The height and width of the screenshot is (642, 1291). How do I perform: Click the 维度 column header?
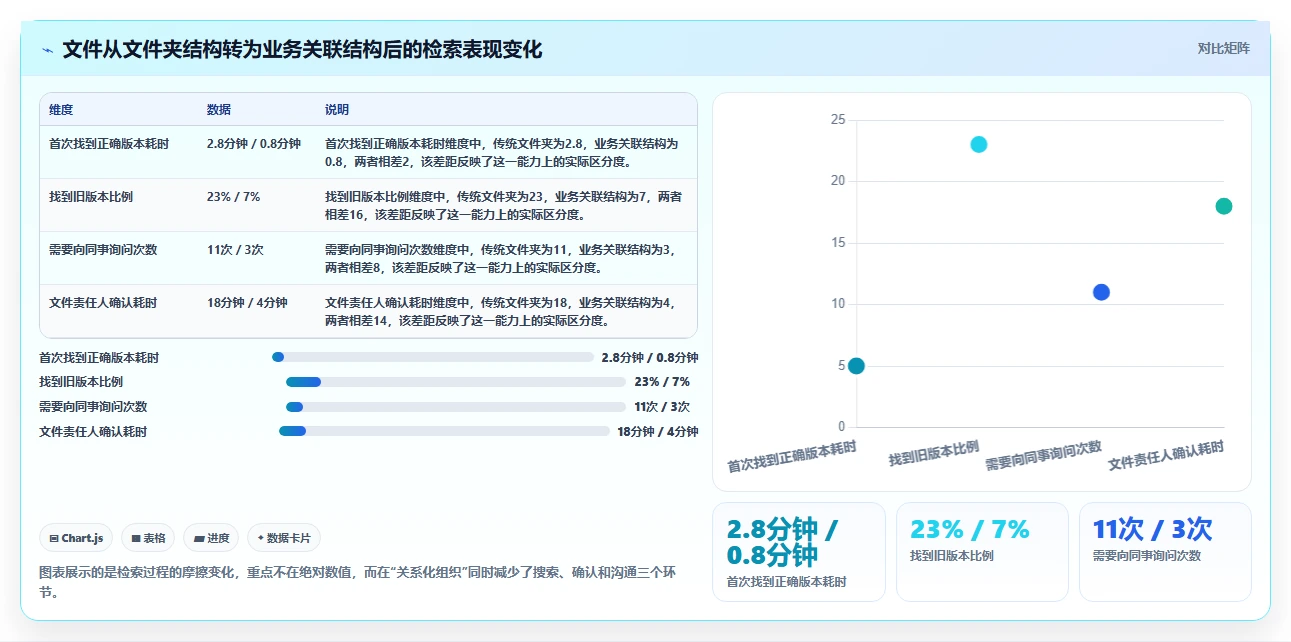[x=61, y=109]
